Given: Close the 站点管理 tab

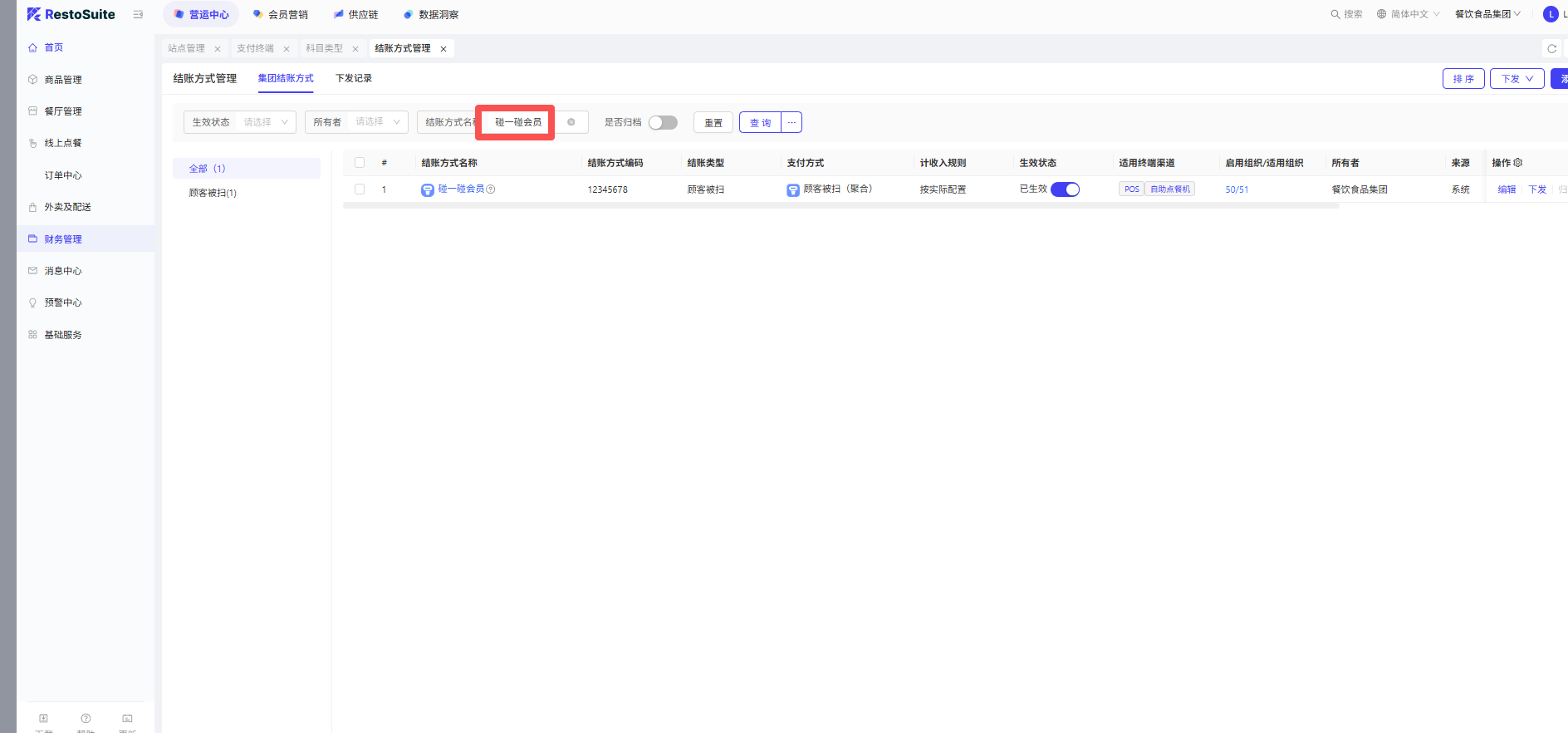Looking at the screenshot, I should pyautogui.click(x=218, y=49).
